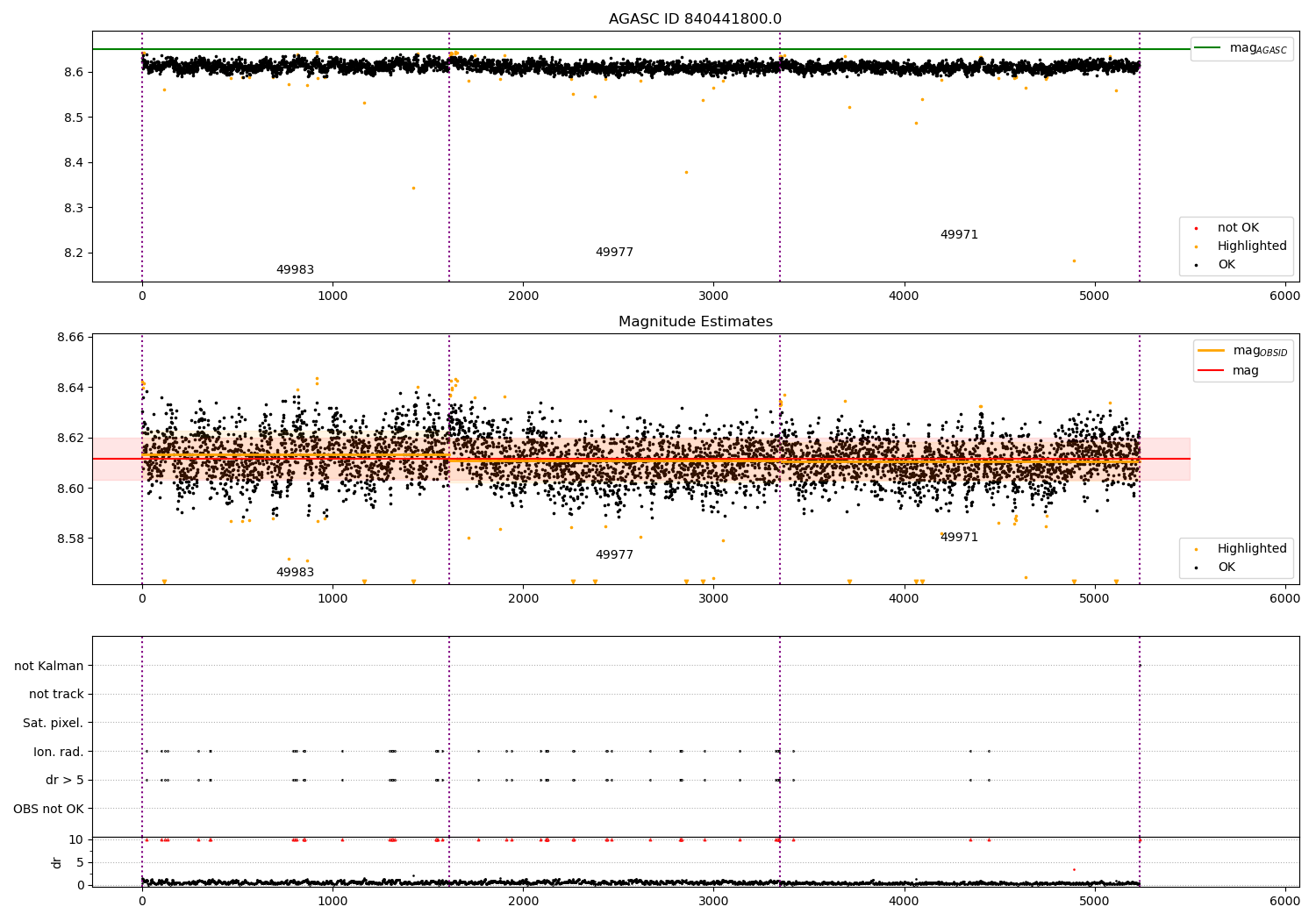Click the 'dr > 5' axis label
Screen dimensions: 1316x921
click(x=65, y=780)
